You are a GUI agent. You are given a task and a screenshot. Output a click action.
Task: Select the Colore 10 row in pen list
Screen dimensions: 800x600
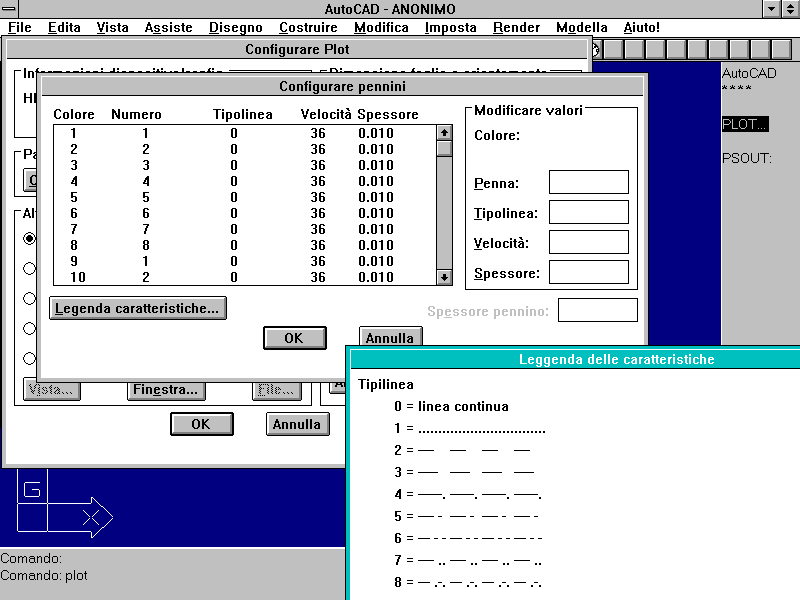[245, 277]
